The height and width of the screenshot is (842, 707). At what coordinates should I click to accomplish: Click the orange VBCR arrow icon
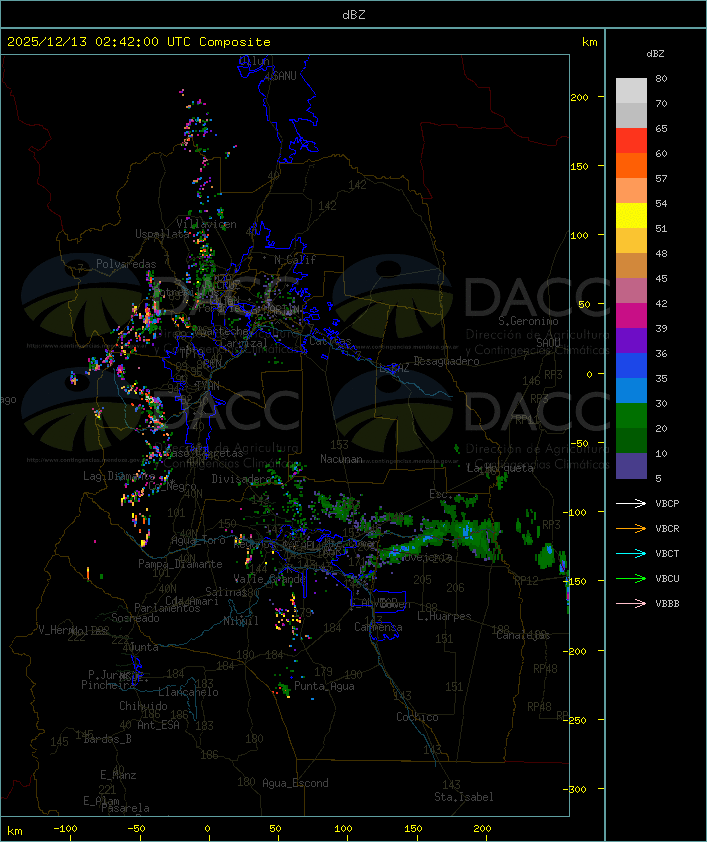[x=631, y=528]
